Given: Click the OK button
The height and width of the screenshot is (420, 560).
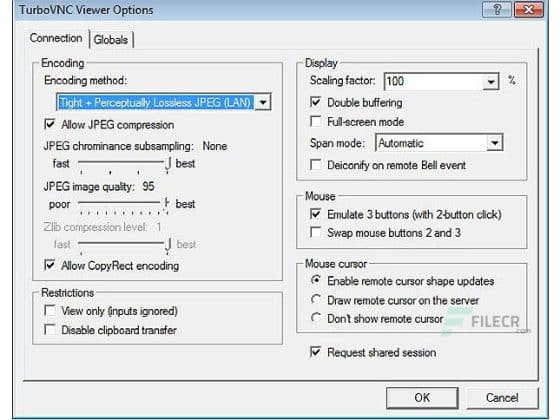Looking at the screenshot, I should pos(422,398).
